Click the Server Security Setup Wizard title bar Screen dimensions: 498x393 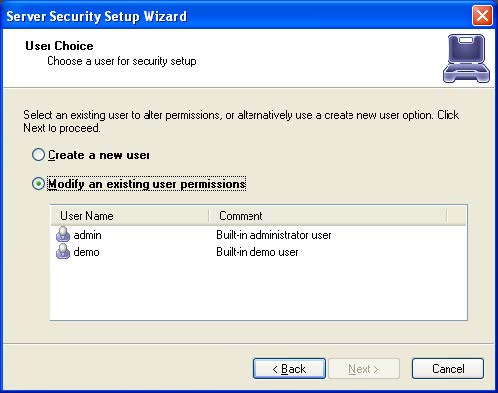tap(233, 16)
